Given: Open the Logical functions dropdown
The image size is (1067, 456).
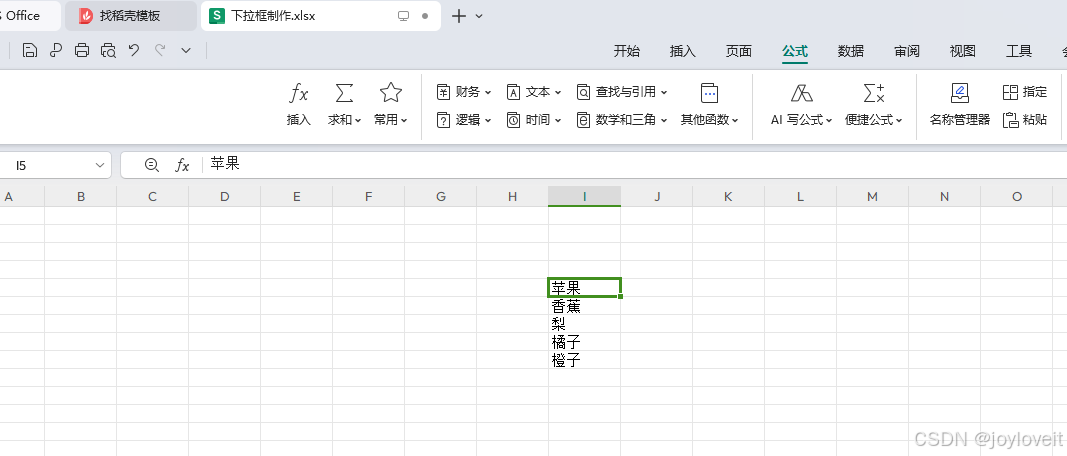Looking at the screenshot, I should (464, 120).
